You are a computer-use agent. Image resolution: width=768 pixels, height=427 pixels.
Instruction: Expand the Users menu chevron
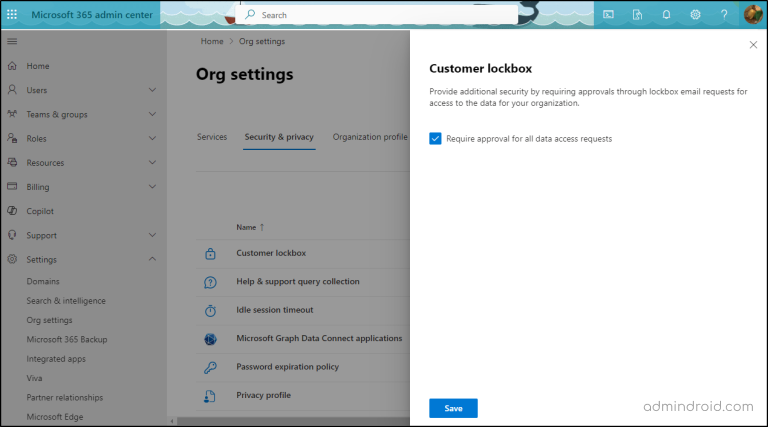[152, 90]
